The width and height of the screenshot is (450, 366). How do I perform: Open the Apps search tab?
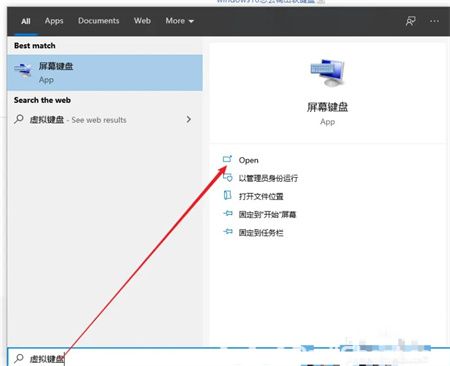click(x=54, y=21)
